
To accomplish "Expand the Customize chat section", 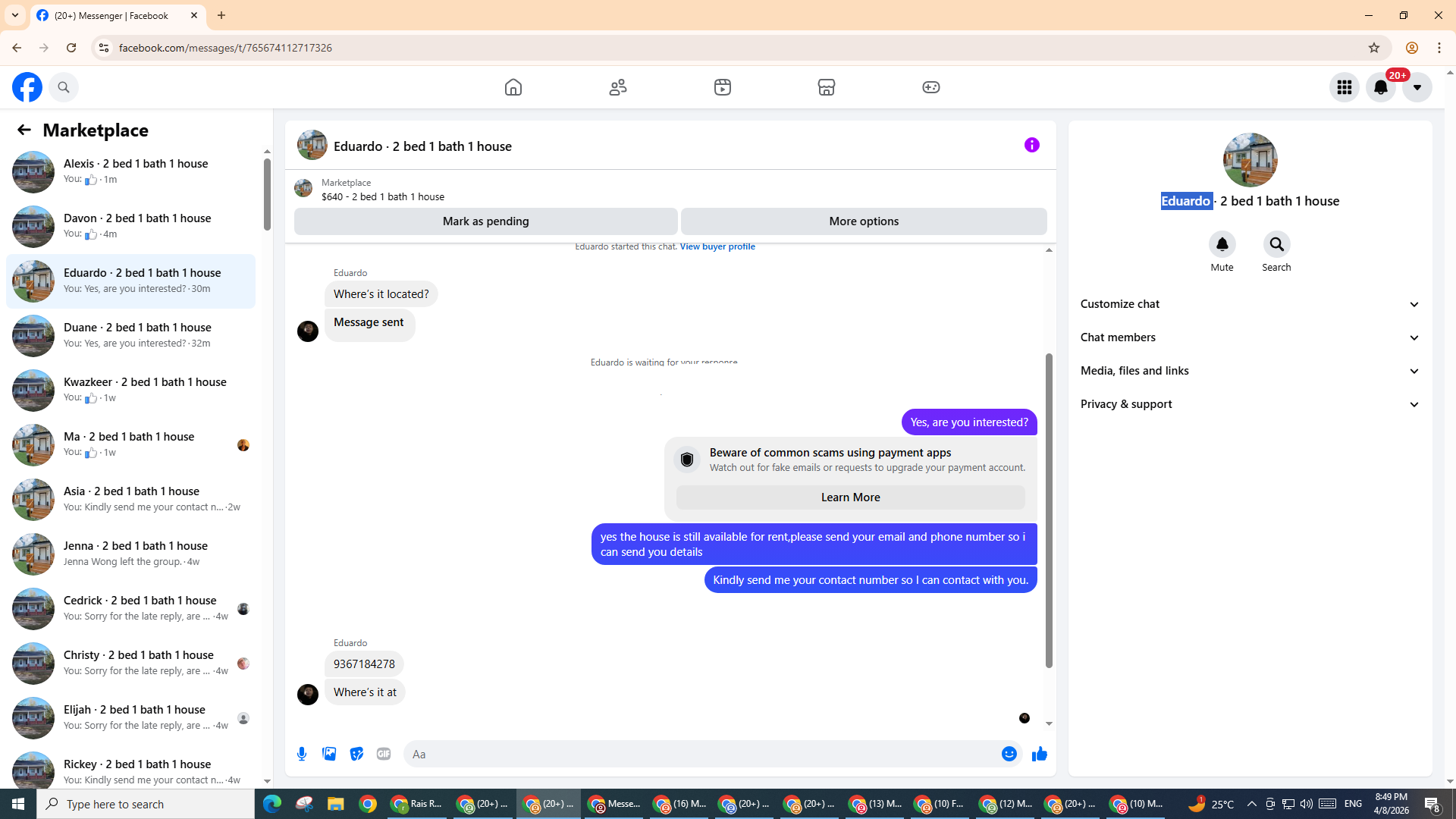I will pyautogui.click(x=1249, y=304).
